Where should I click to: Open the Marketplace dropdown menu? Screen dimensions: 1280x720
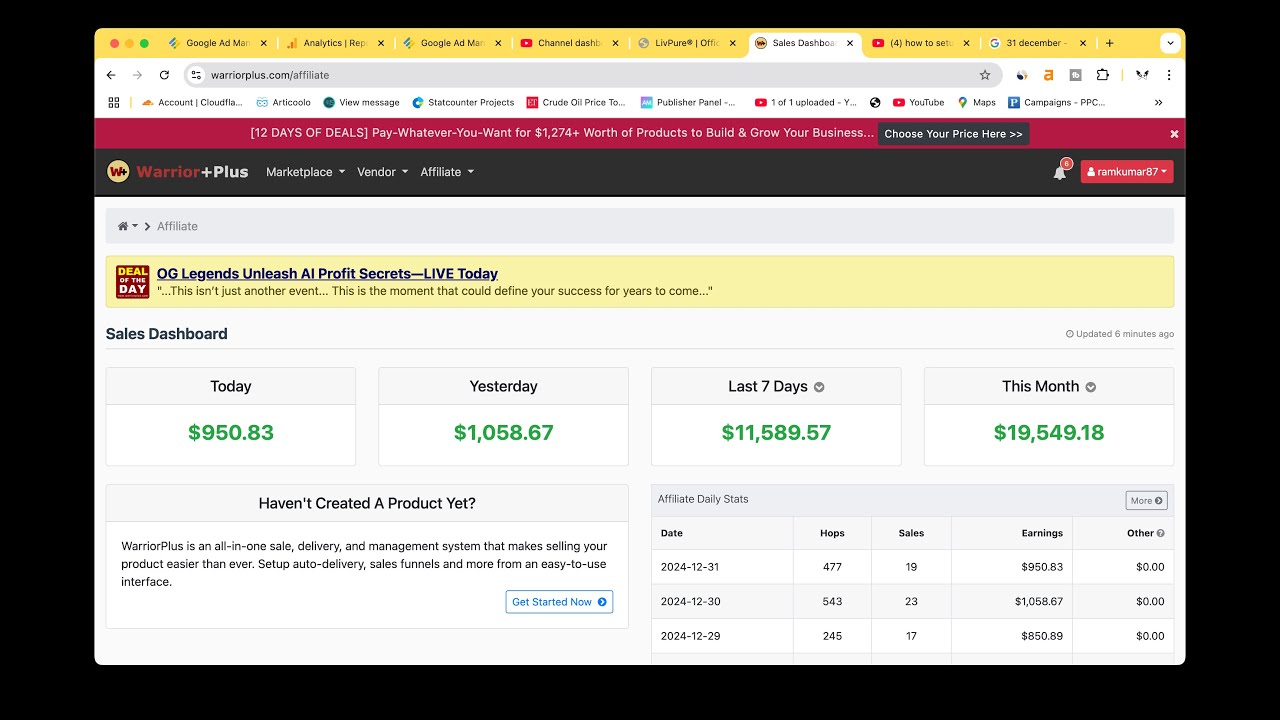(305, 172)
